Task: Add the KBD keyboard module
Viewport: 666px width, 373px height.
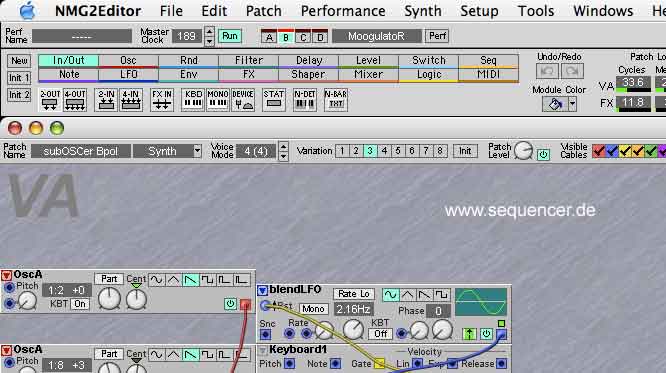Action: (x=193, y=100)
